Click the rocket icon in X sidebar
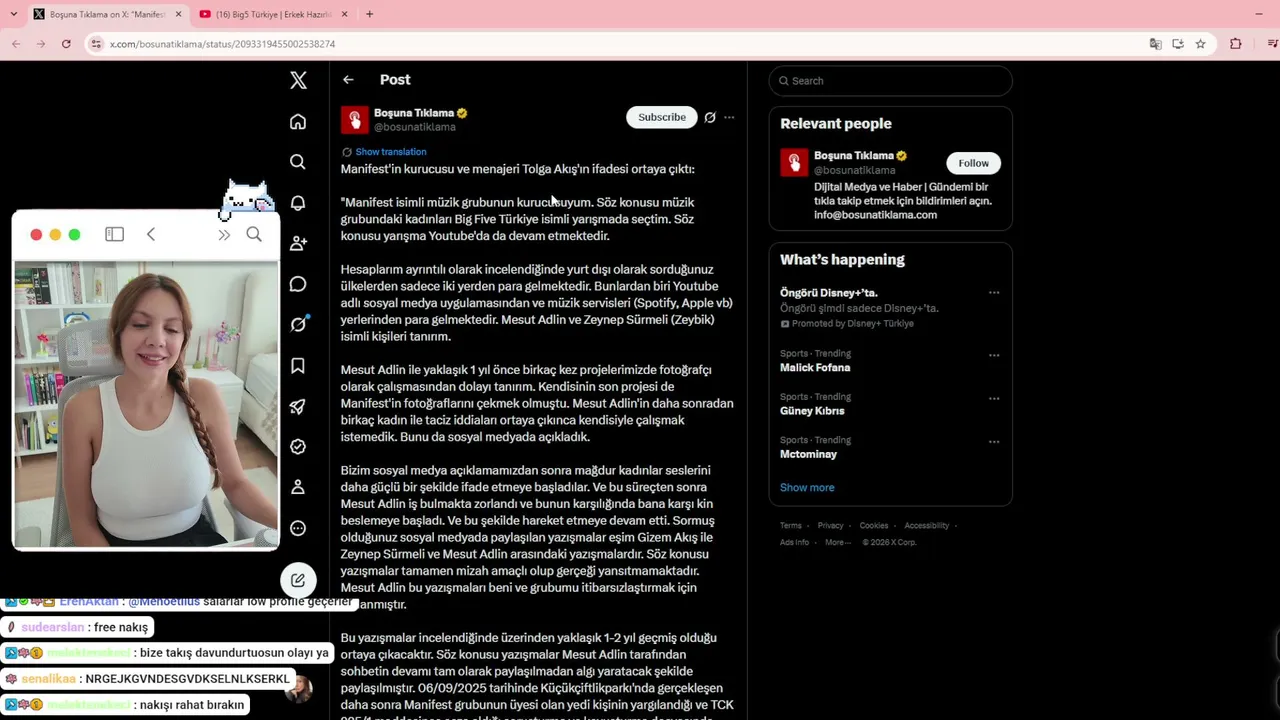 pos(298,406)
